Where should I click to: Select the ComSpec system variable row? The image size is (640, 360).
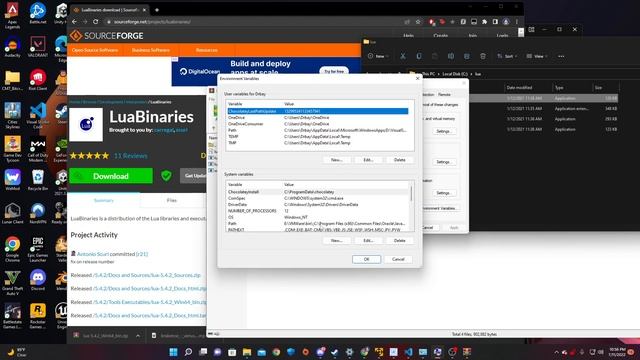(318, 198)
